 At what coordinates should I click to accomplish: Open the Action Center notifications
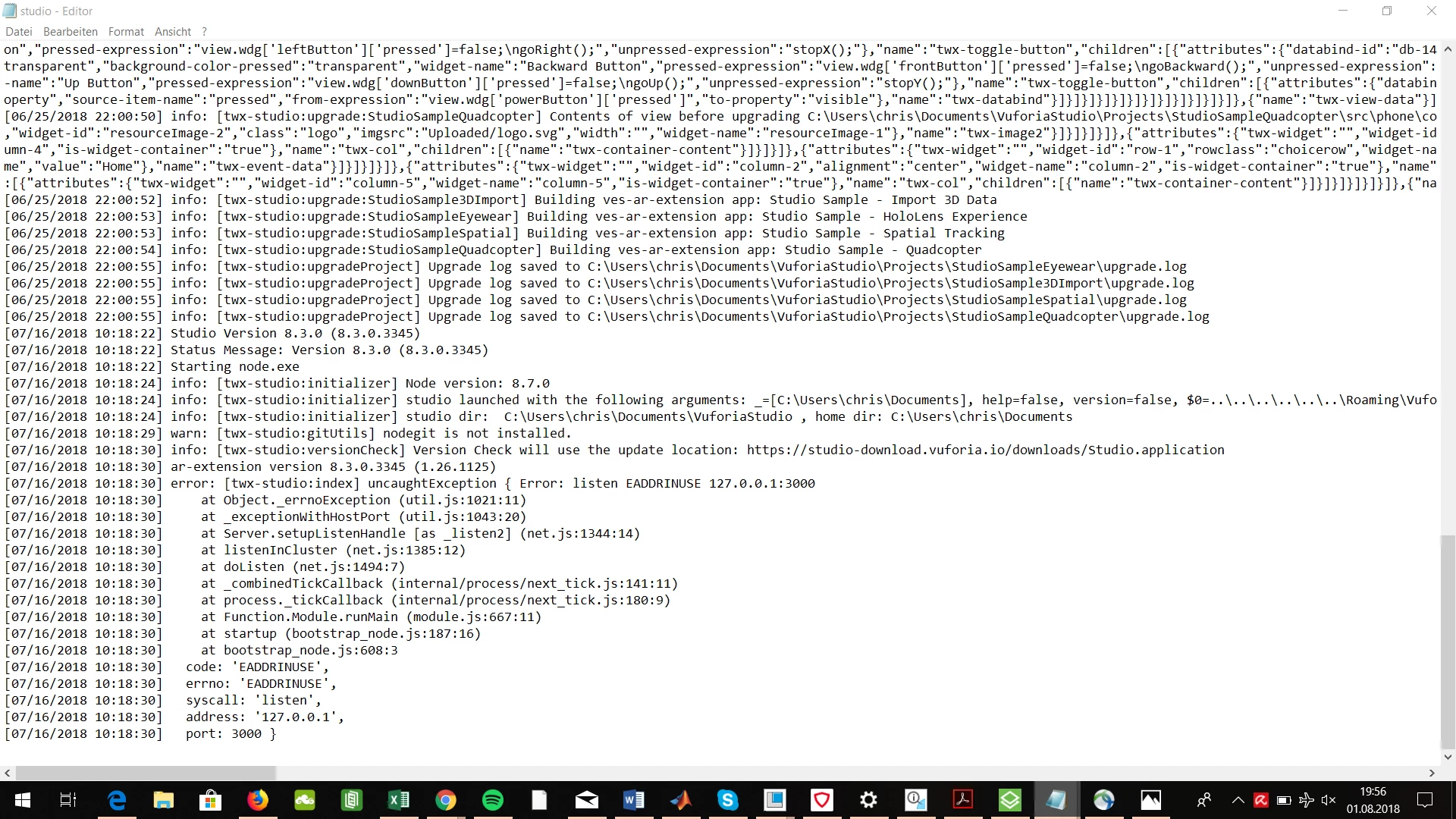point(1425,800)
